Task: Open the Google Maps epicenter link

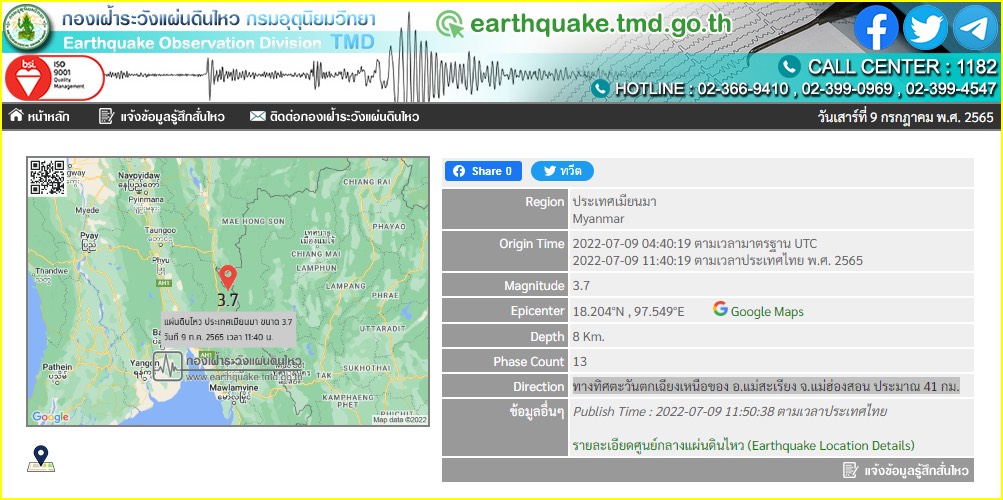Action: click(x=758, y=311)
